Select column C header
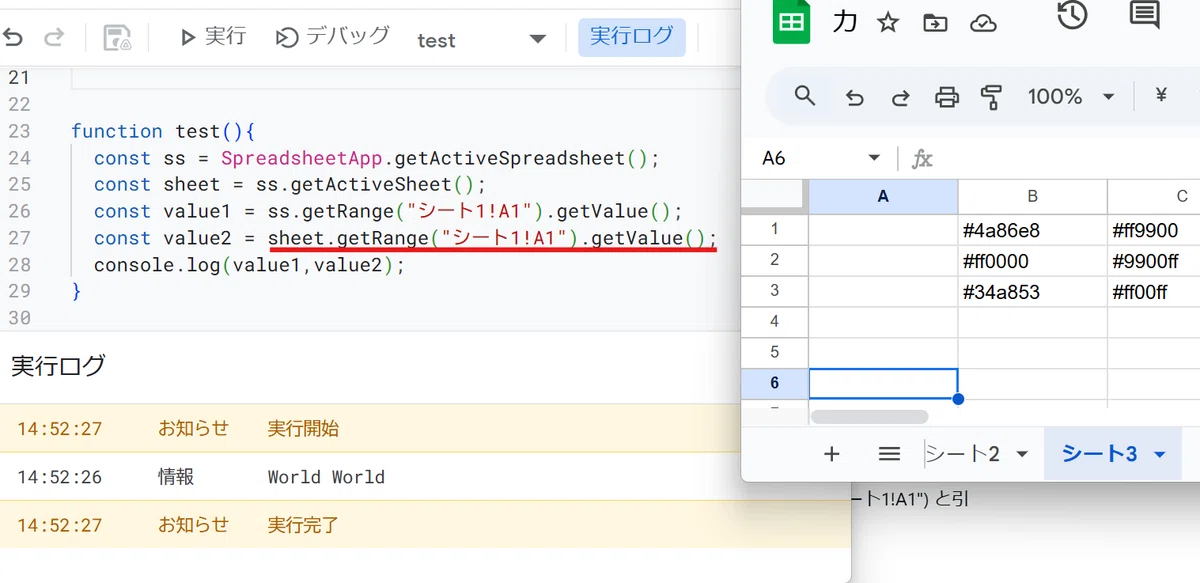1200x583 pixels. click(x=1154, y=197)
